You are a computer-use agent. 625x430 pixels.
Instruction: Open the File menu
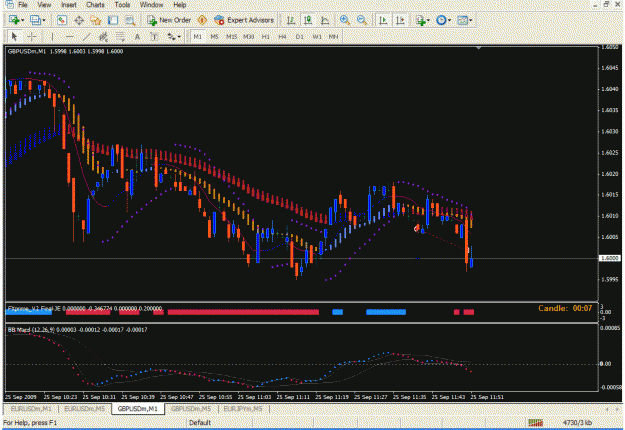(23, 5)
